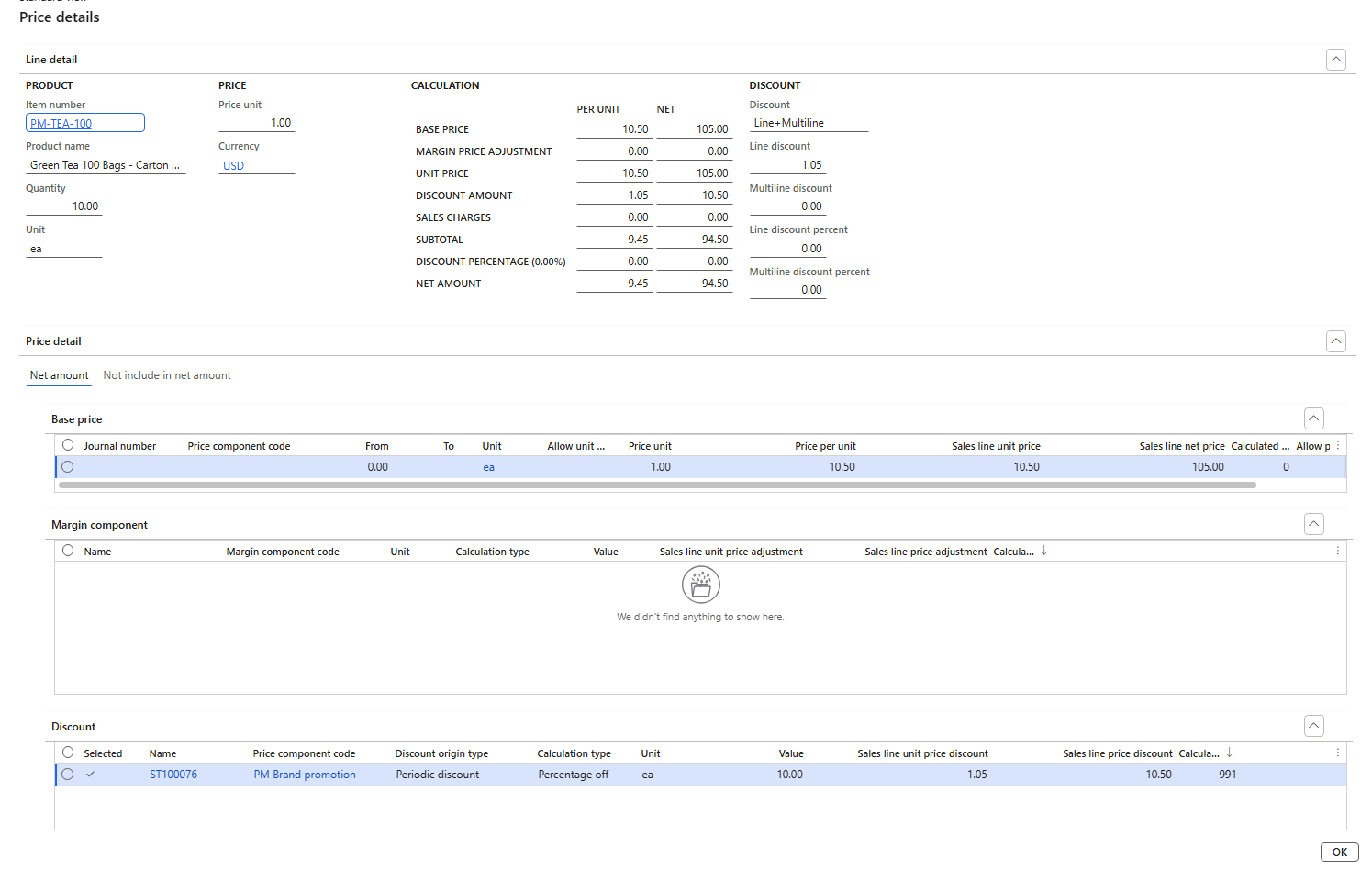Click Discount origin type column header
The image size is (1372, 881).
(x=441, y=753)
